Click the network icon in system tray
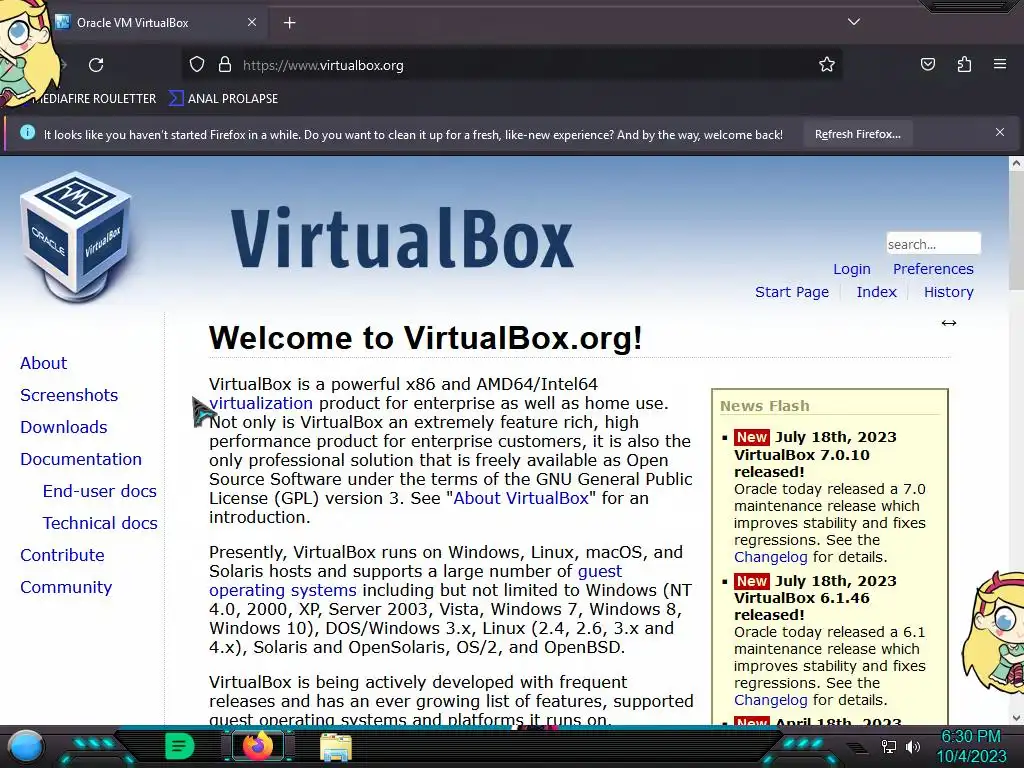 [x=888, y=746]
